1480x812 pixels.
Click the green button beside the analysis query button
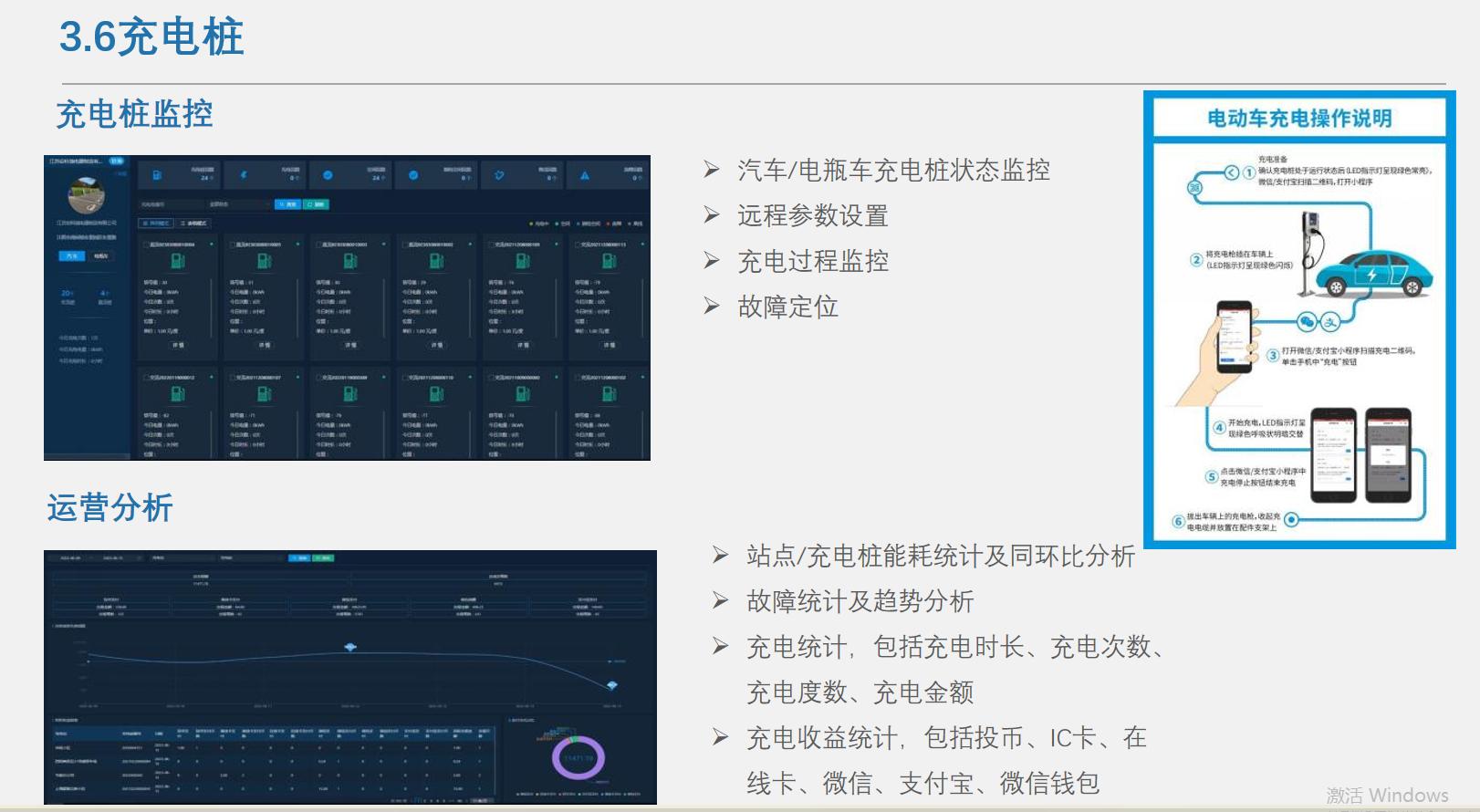click(323, 557)
